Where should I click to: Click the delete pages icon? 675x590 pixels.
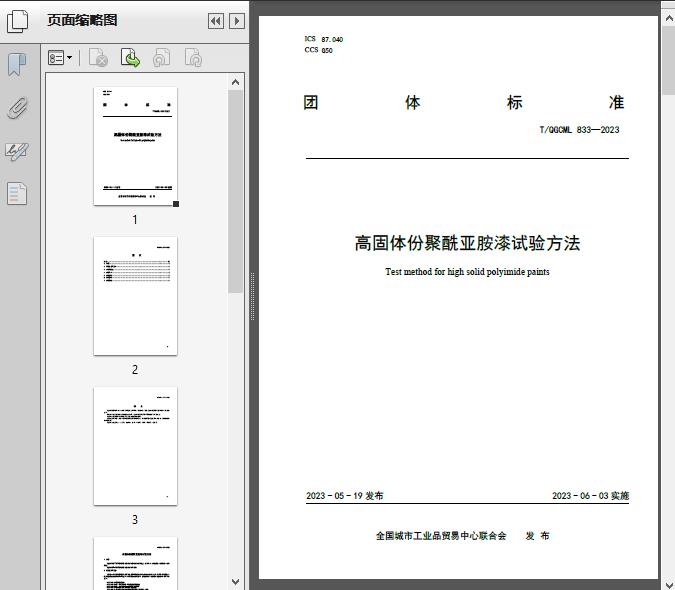[x=98, y=58]
